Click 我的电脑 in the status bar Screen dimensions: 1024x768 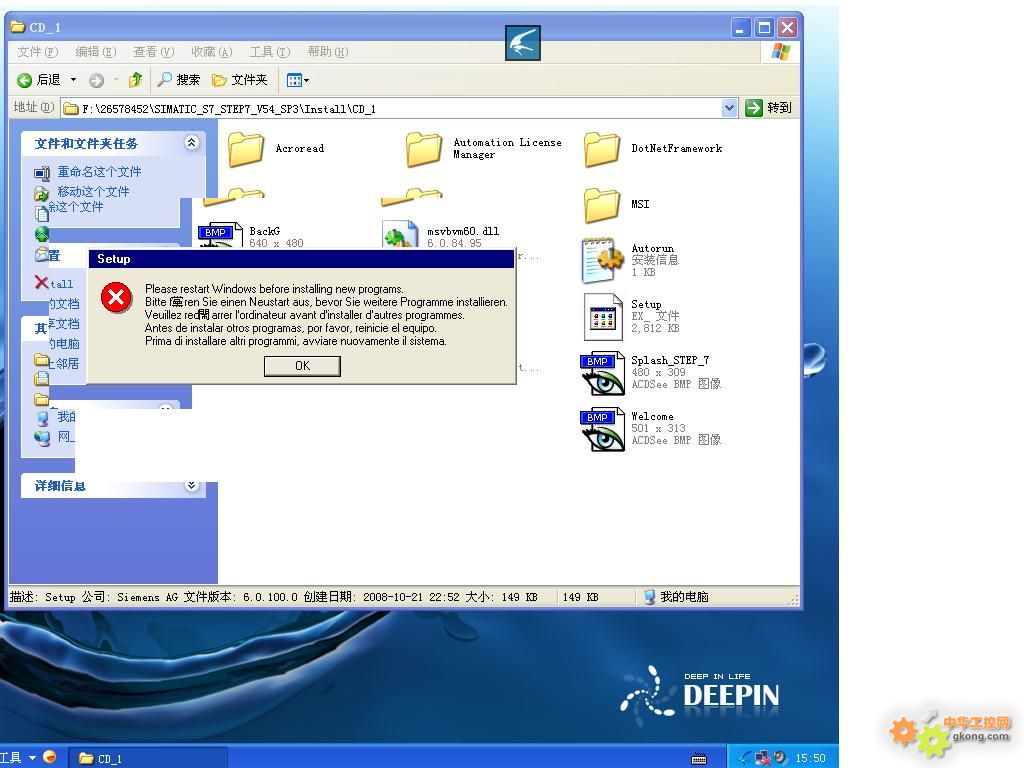[676, 597]
